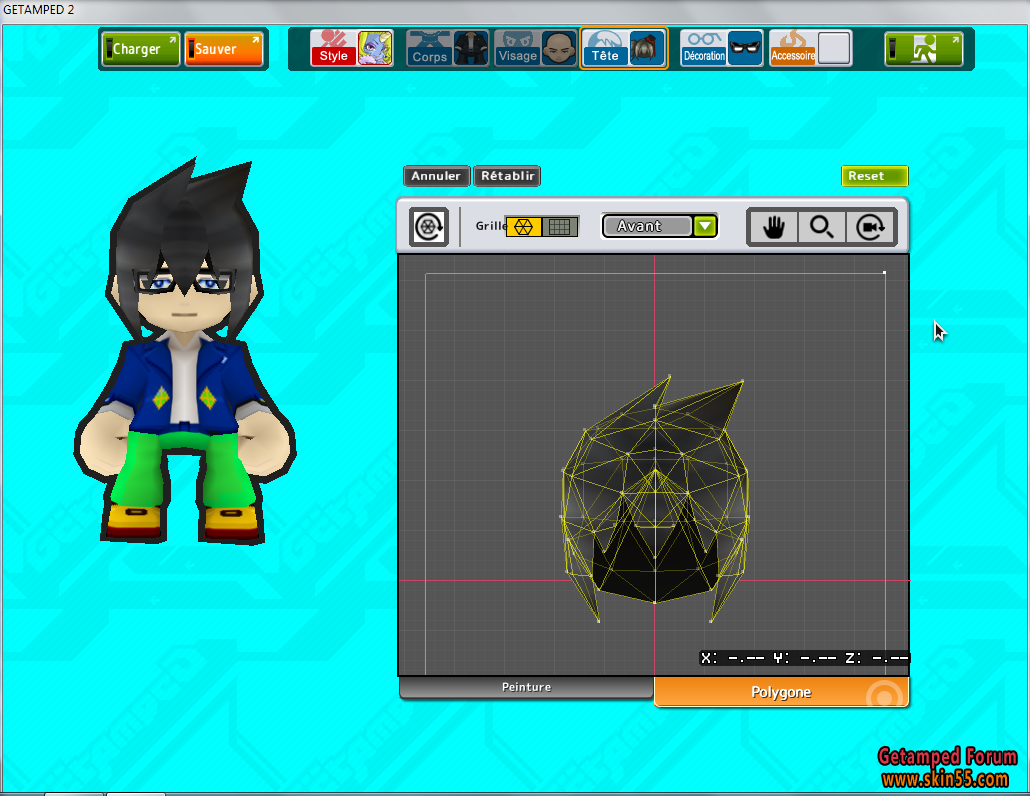
Task: Select the hair head thumbnail
Action: point(647,48)
